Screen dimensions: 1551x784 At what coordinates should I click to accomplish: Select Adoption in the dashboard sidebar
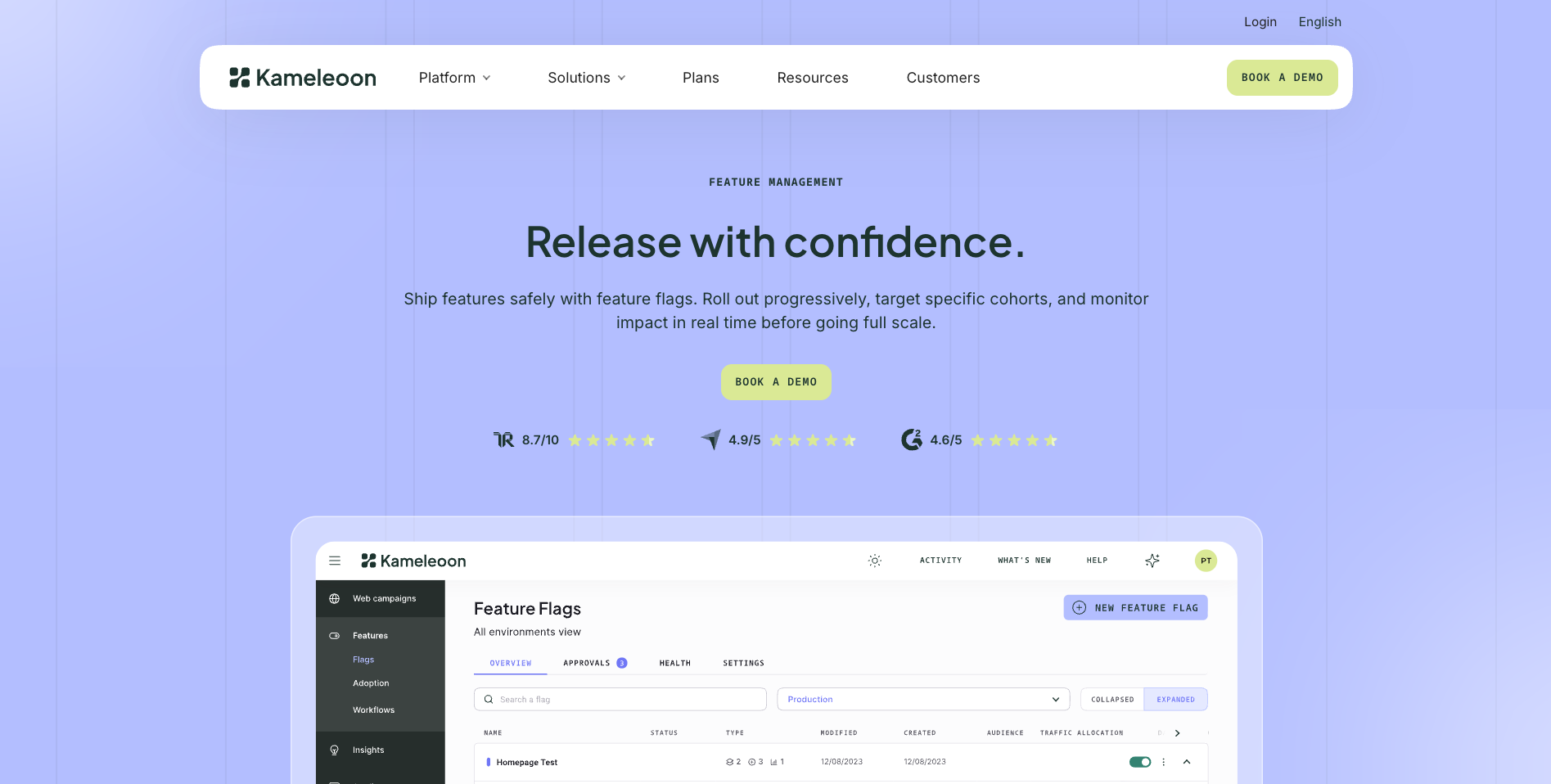(371, 683)
